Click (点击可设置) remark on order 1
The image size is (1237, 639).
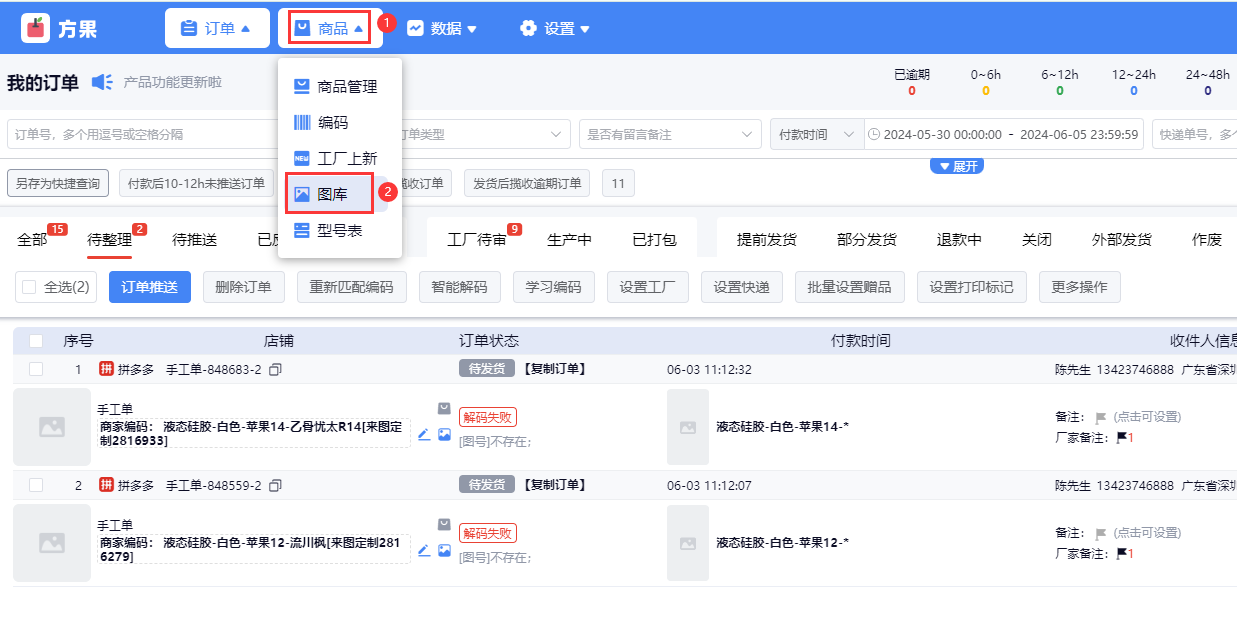point(1147,418)
